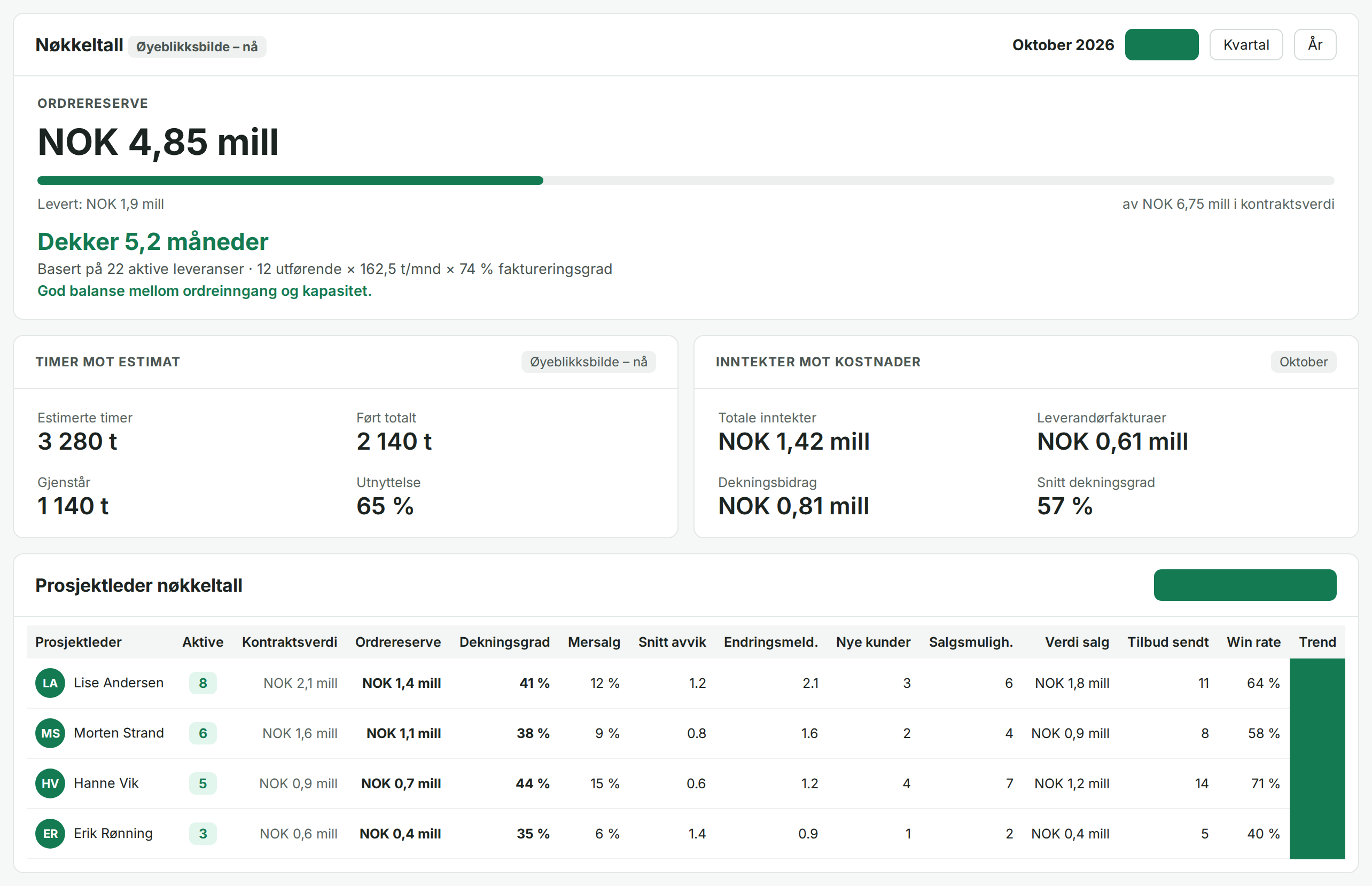Sort table by Win rate column header
This screenshot has width=1372, height=886.
point(1253,642)
